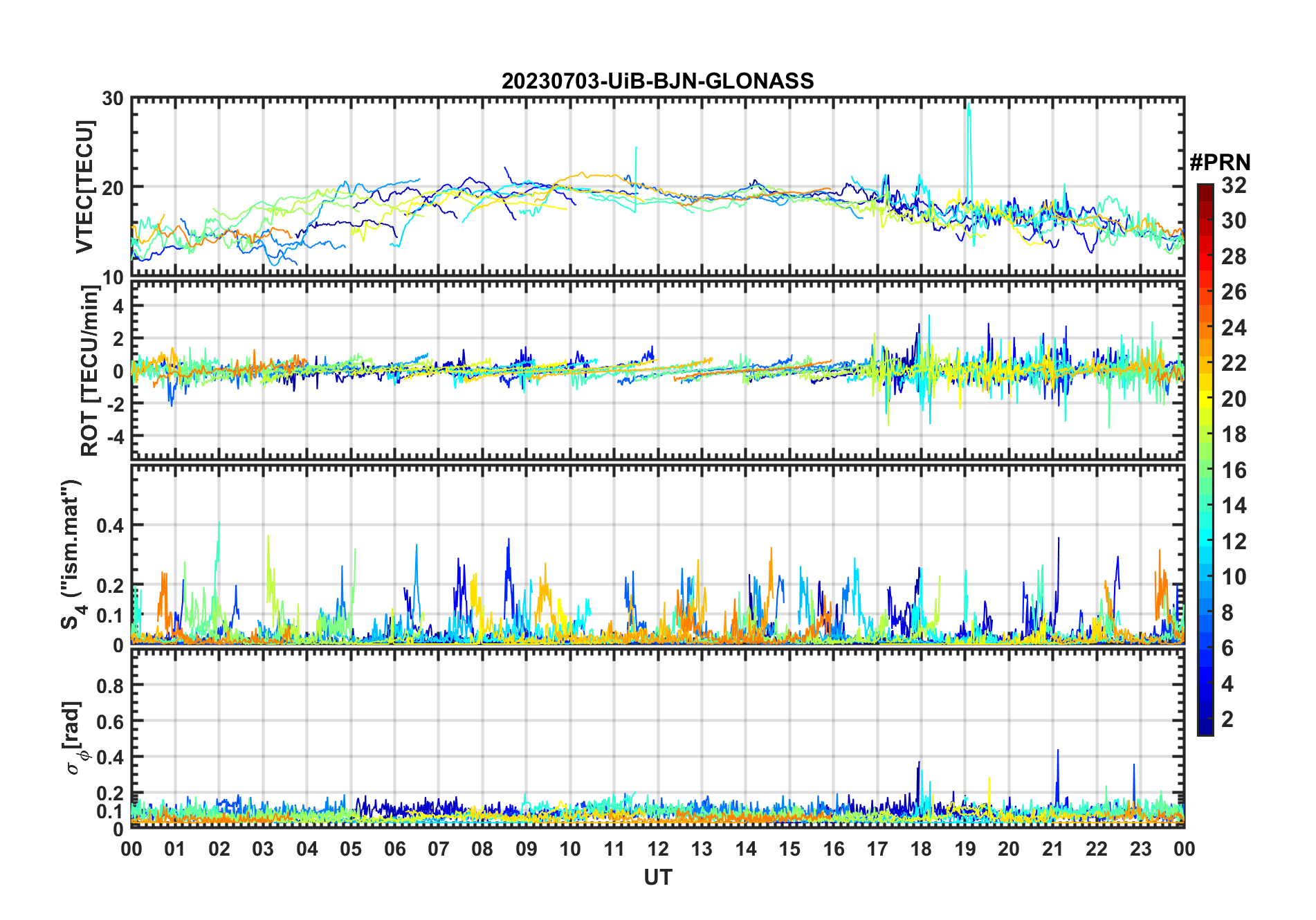Pick colorbar tick label 22
The height and width of the screenshot is (920, 1316).
click(1234, 363)
